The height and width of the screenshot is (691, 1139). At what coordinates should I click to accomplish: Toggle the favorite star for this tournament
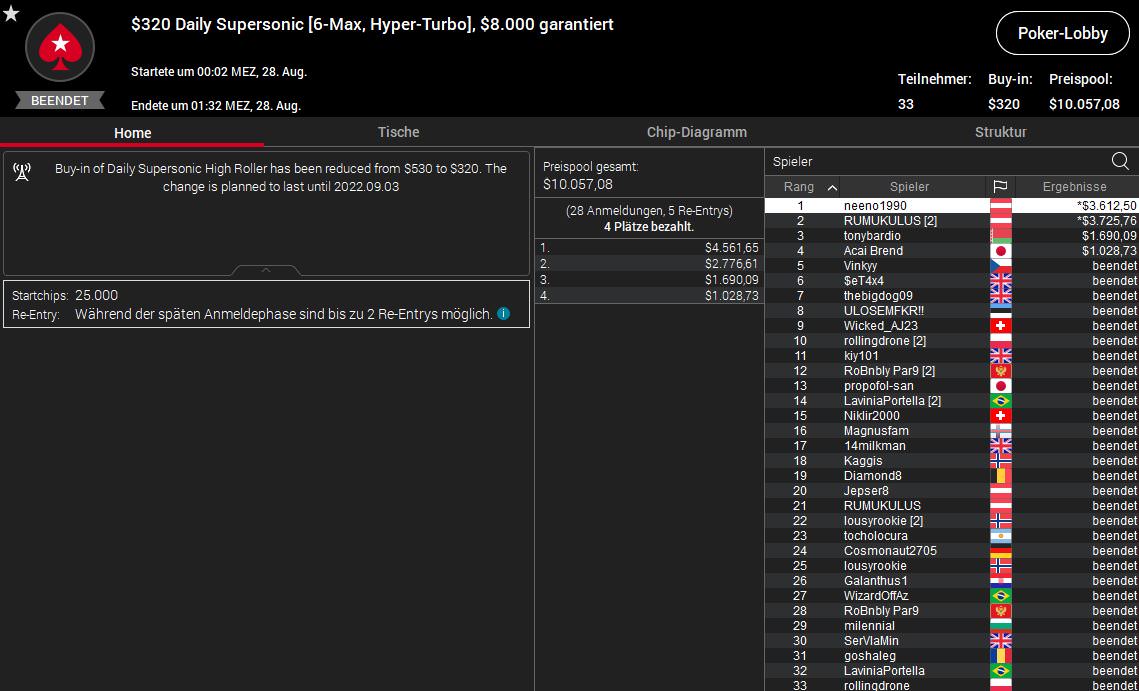pyautogui.click(x=11, y=13)
